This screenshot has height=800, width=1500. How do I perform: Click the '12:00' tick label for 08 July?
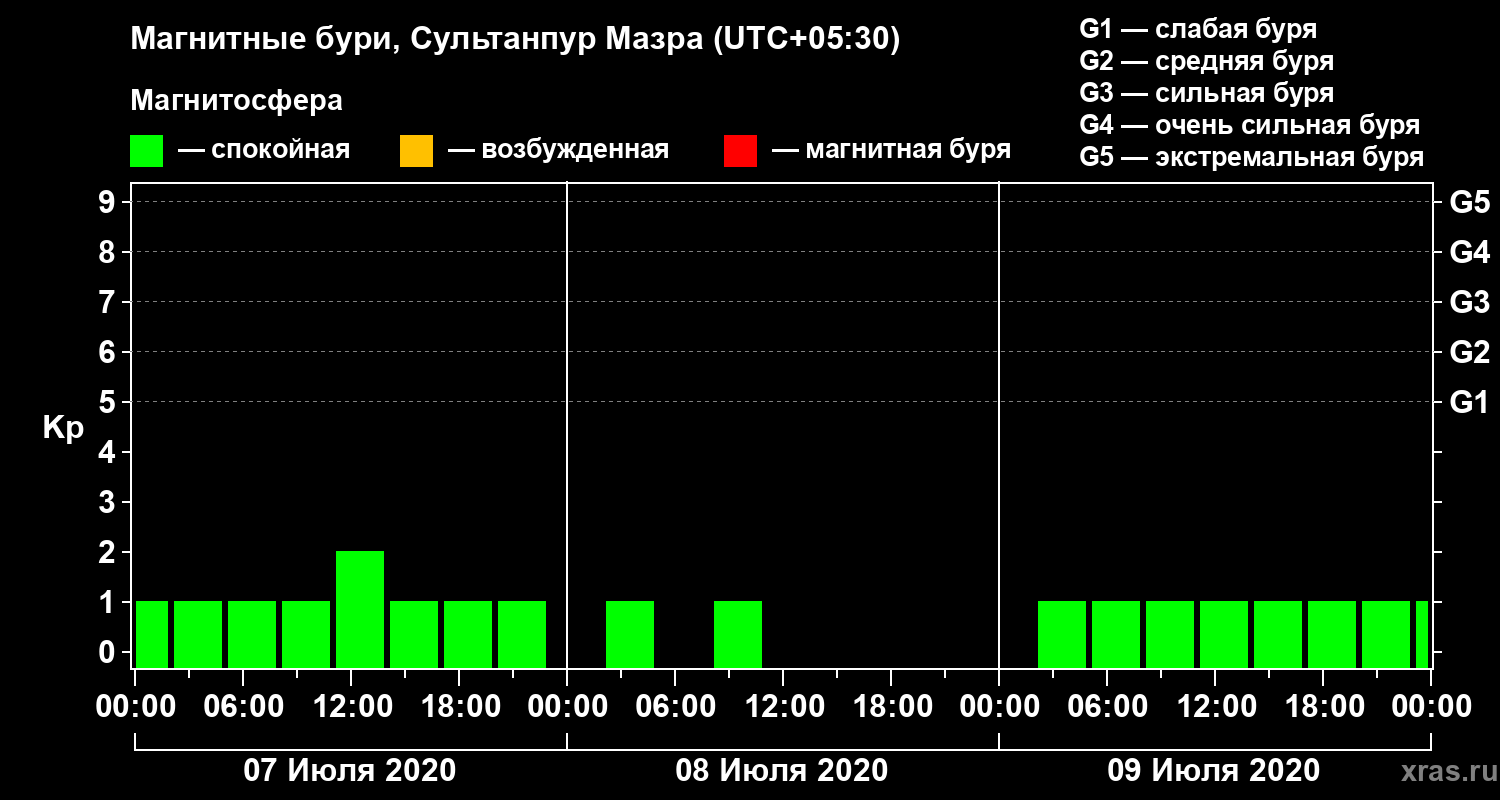click(783, 706)
